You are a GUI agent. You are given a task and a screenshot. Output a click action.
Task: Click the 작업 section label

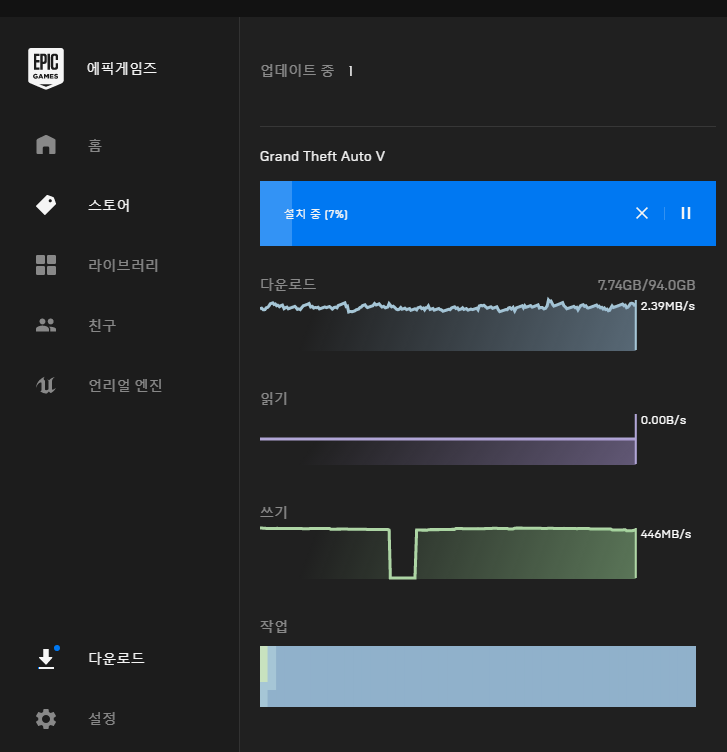[274, 626]
